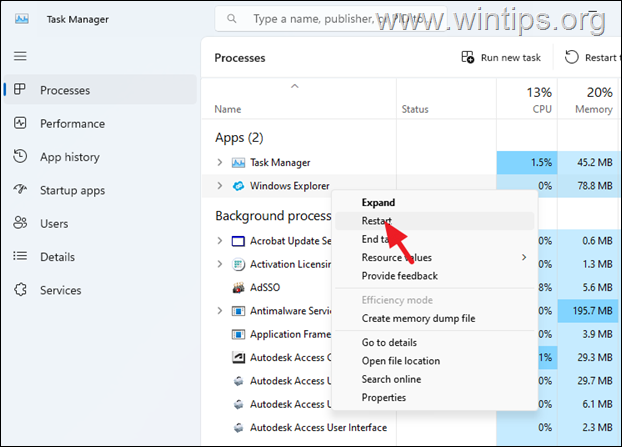The image size is (622, 447).
Task: Open the App history section
Action: pyautogui.click(x=100, y=157)
